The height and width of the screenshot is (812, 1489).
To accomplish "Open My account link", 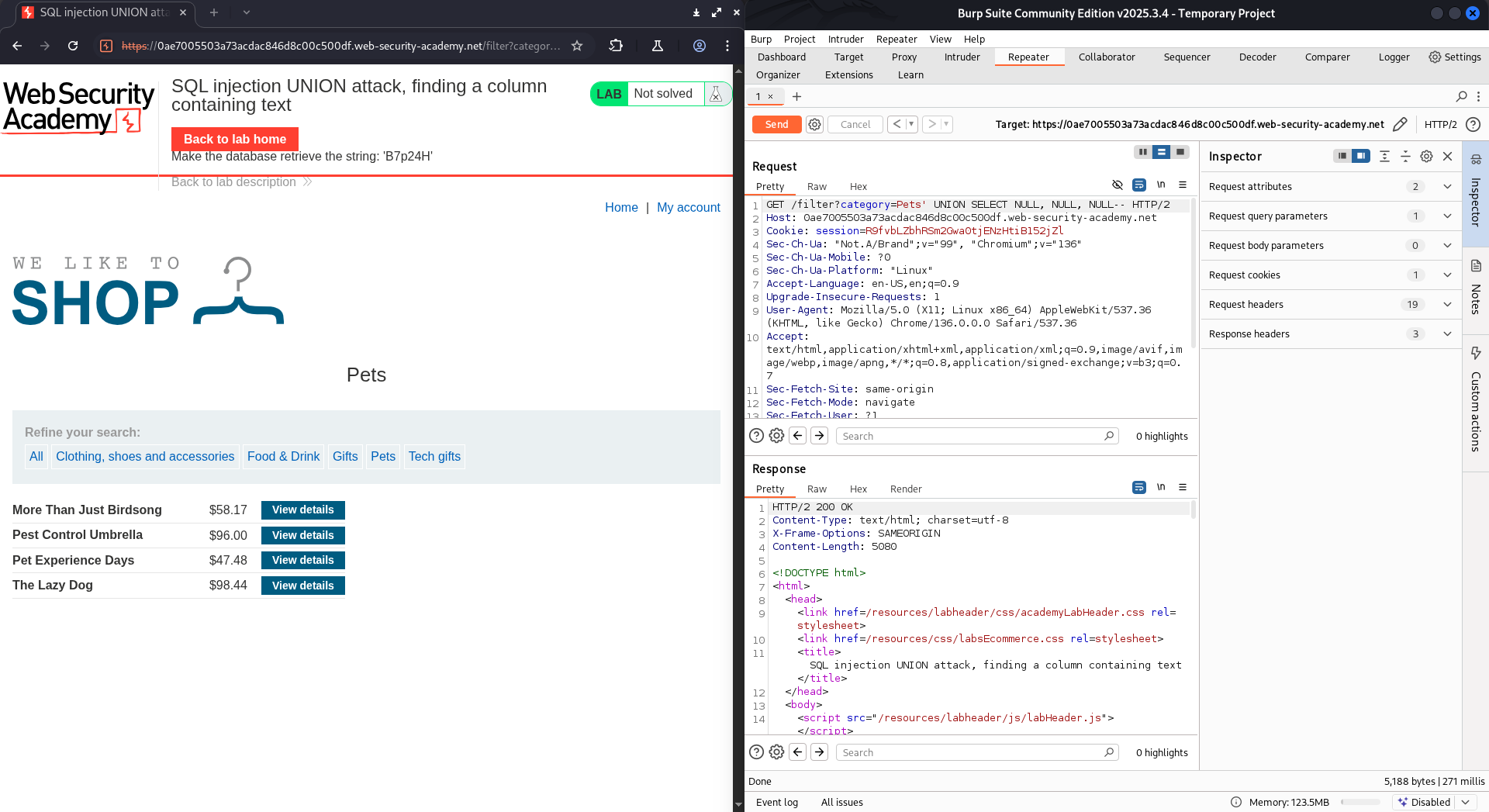I will 689,207.
